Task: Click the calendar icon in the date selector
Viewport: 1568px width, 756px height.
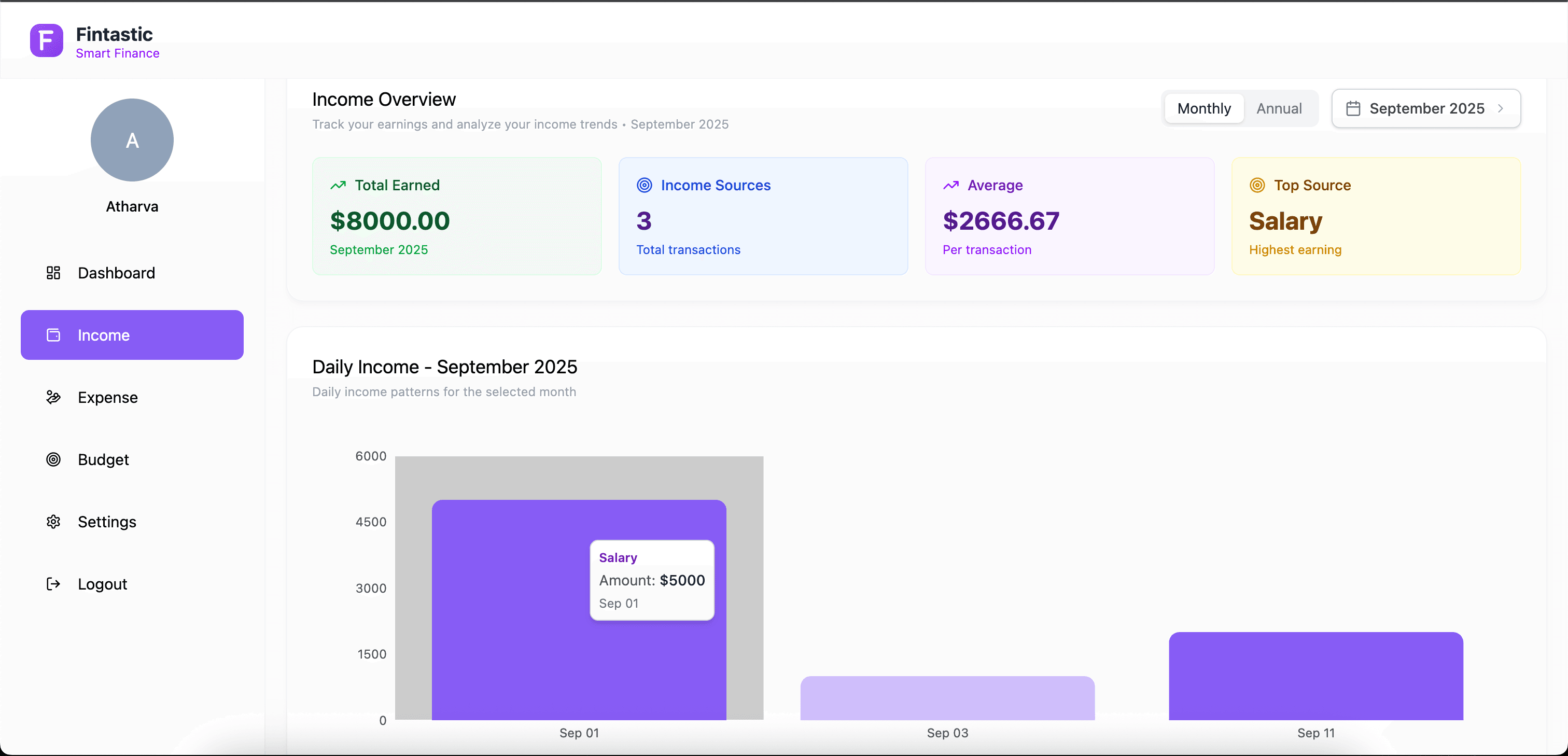Action: point(1354,108)
